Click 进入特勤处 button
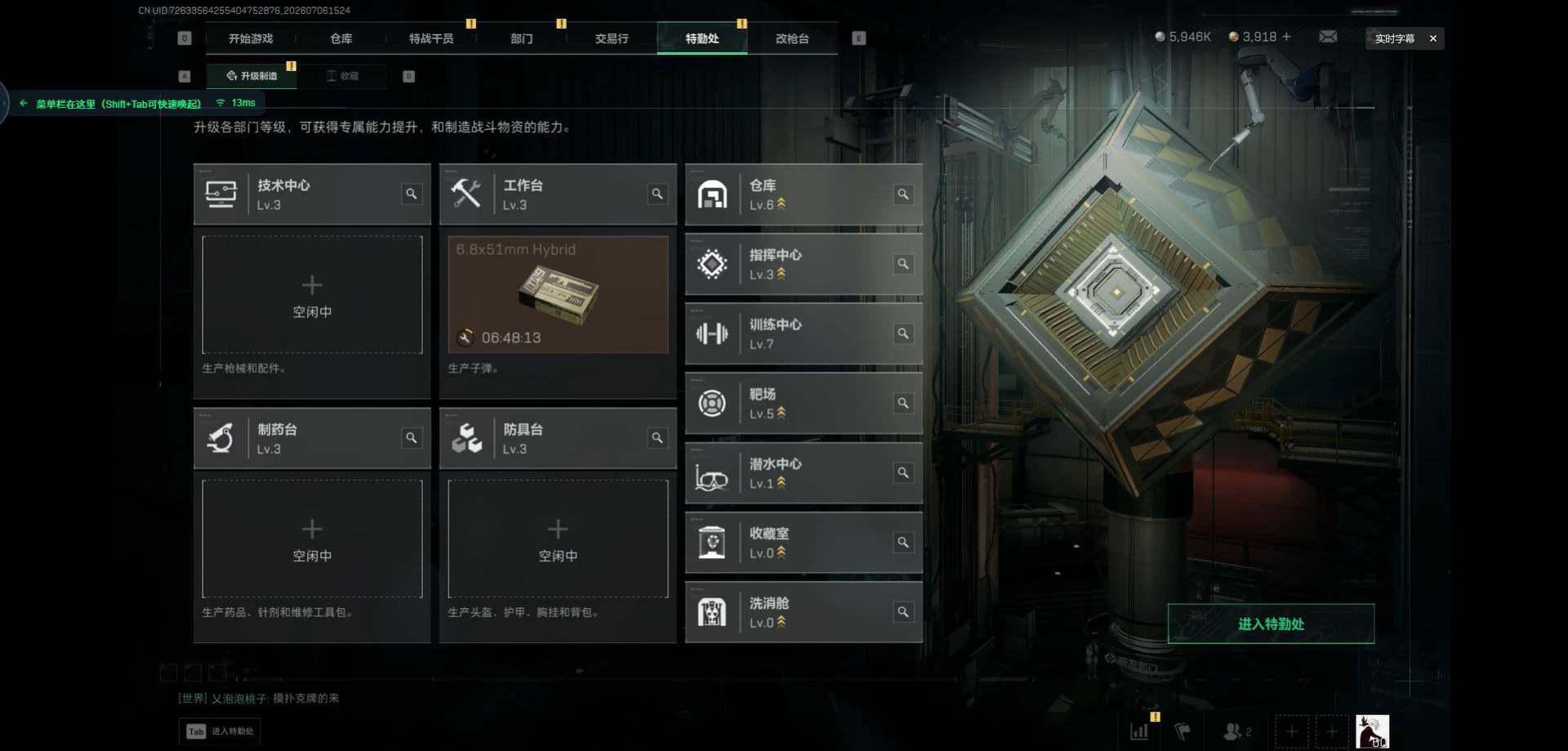 [x=1271, y=624]
